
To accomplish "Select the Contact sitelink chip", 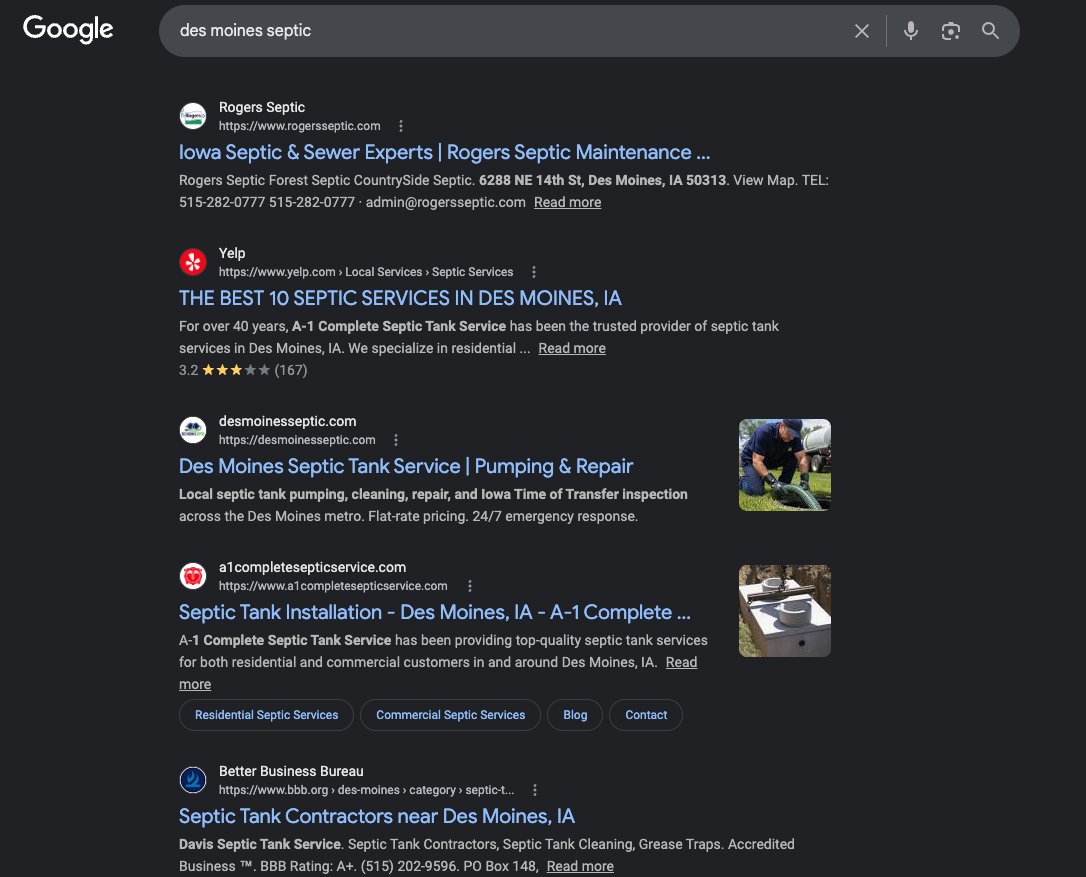I will pyautogui.click(x=646, y=715).
